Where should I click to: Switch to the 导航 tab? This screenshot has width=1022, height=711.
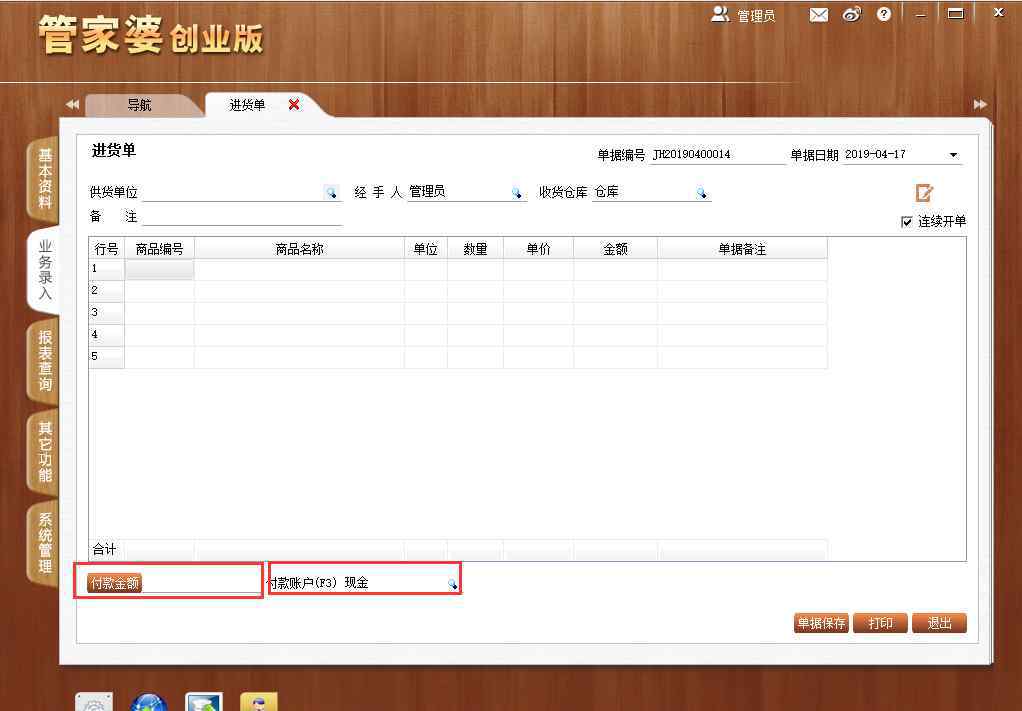139,105
